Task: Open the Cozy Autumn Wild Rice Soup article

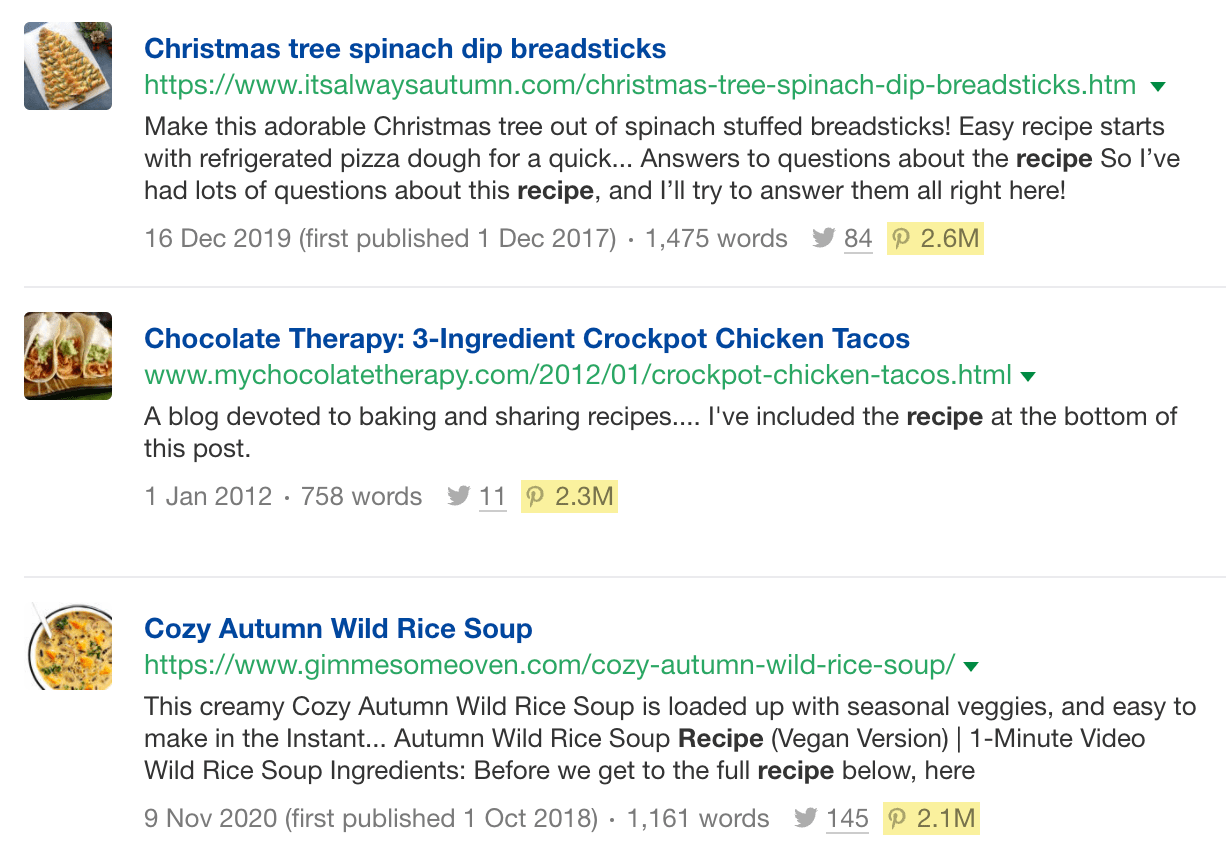Action: pyautogui.click(x=338, y=629)
